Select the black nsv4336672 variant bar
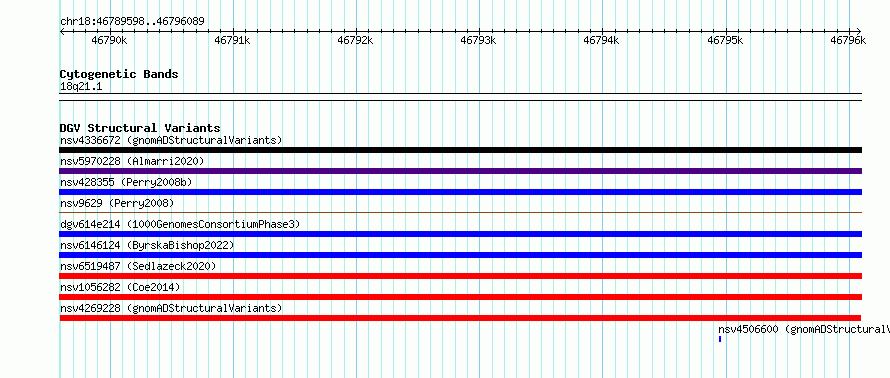Screen dimensions: 890x378 pos(460,150)
